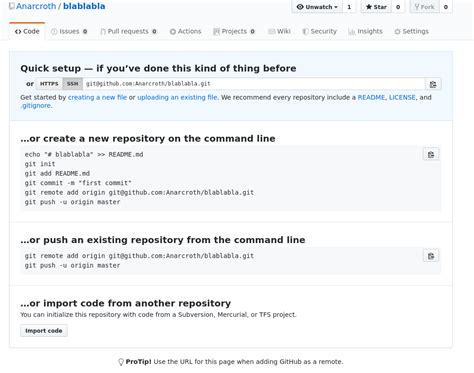474x373 pixels.
Task: Open the Unwatch notifications dropdown
Action: click(317, 7)
